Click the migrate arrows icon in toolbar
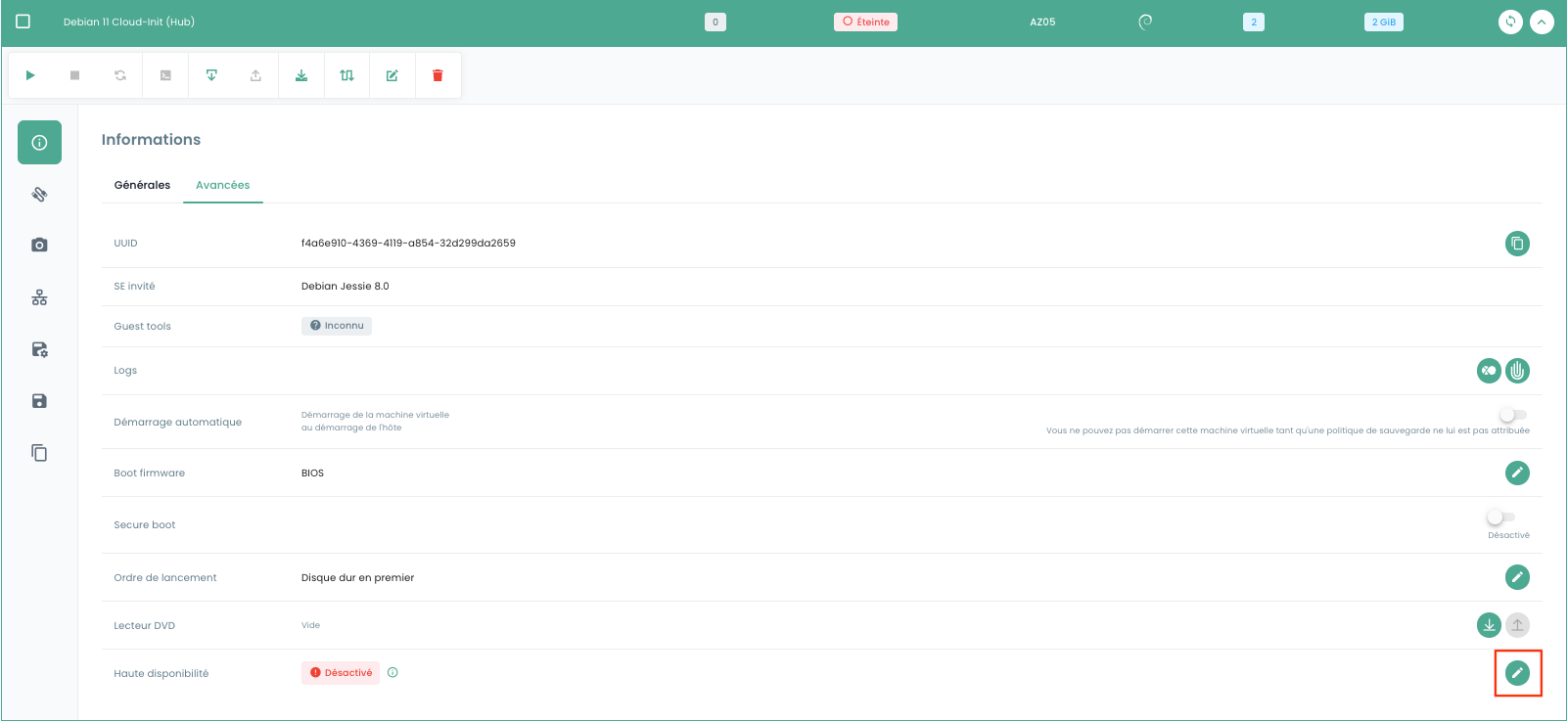 click(x=346, y=75)
